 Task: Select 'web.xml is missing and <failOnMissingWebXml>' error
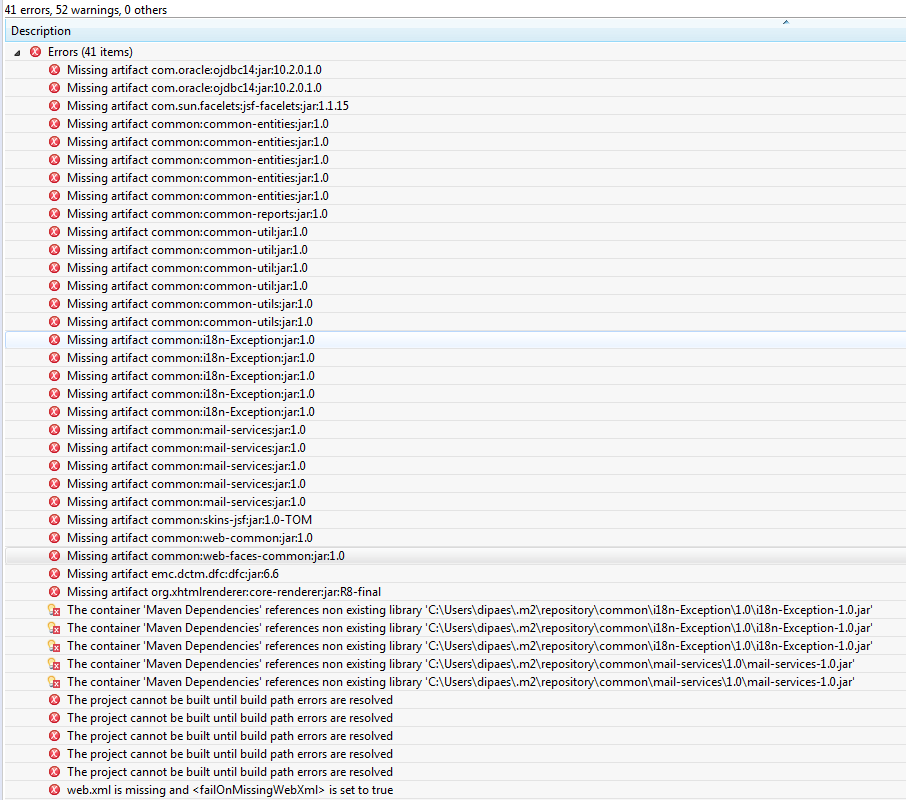coord(230,790)
